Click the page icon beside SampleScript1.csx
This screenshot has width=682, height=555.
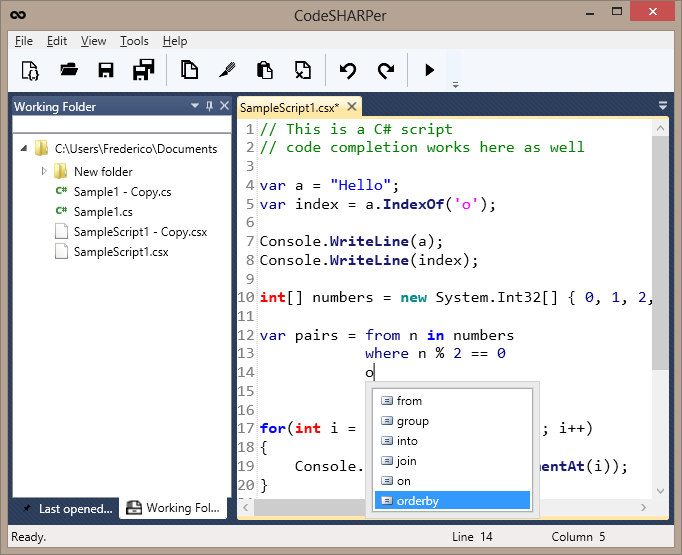tap(61, 251)
